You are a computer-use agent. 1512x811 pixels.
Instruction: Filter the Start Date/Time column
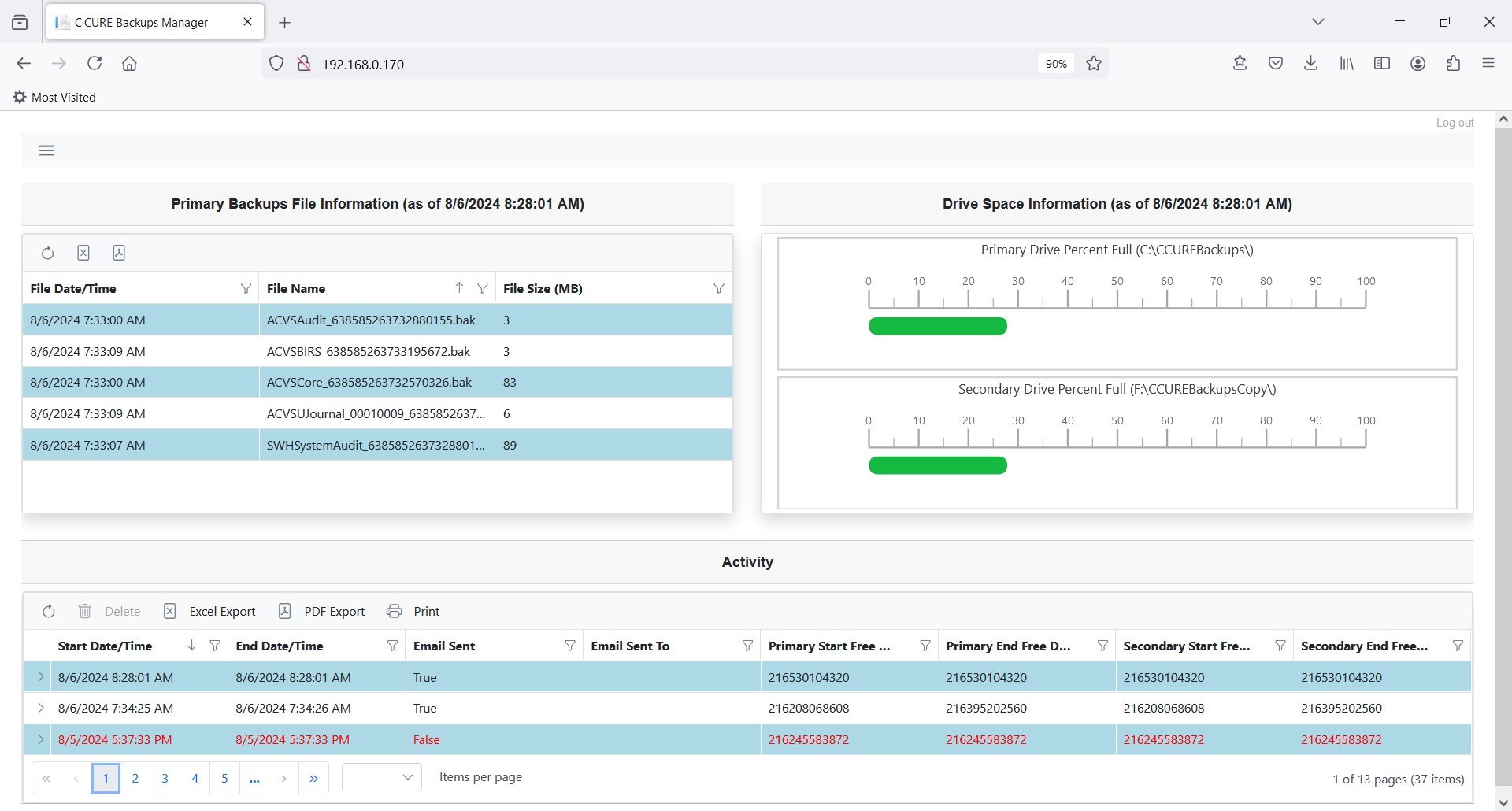point(215,646)
